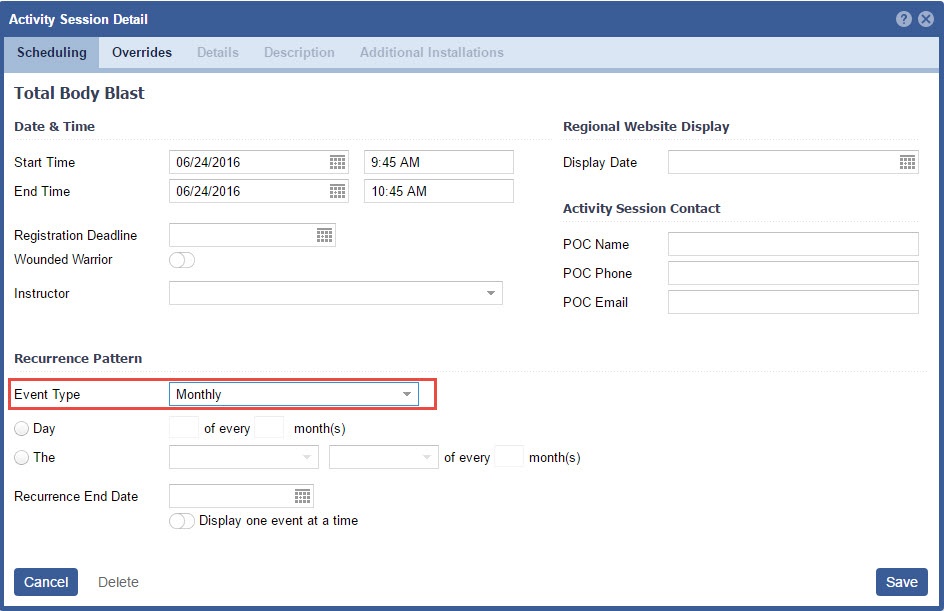Open the End Time calendar picker
The image size is (944, 611).
pos(337,191)
